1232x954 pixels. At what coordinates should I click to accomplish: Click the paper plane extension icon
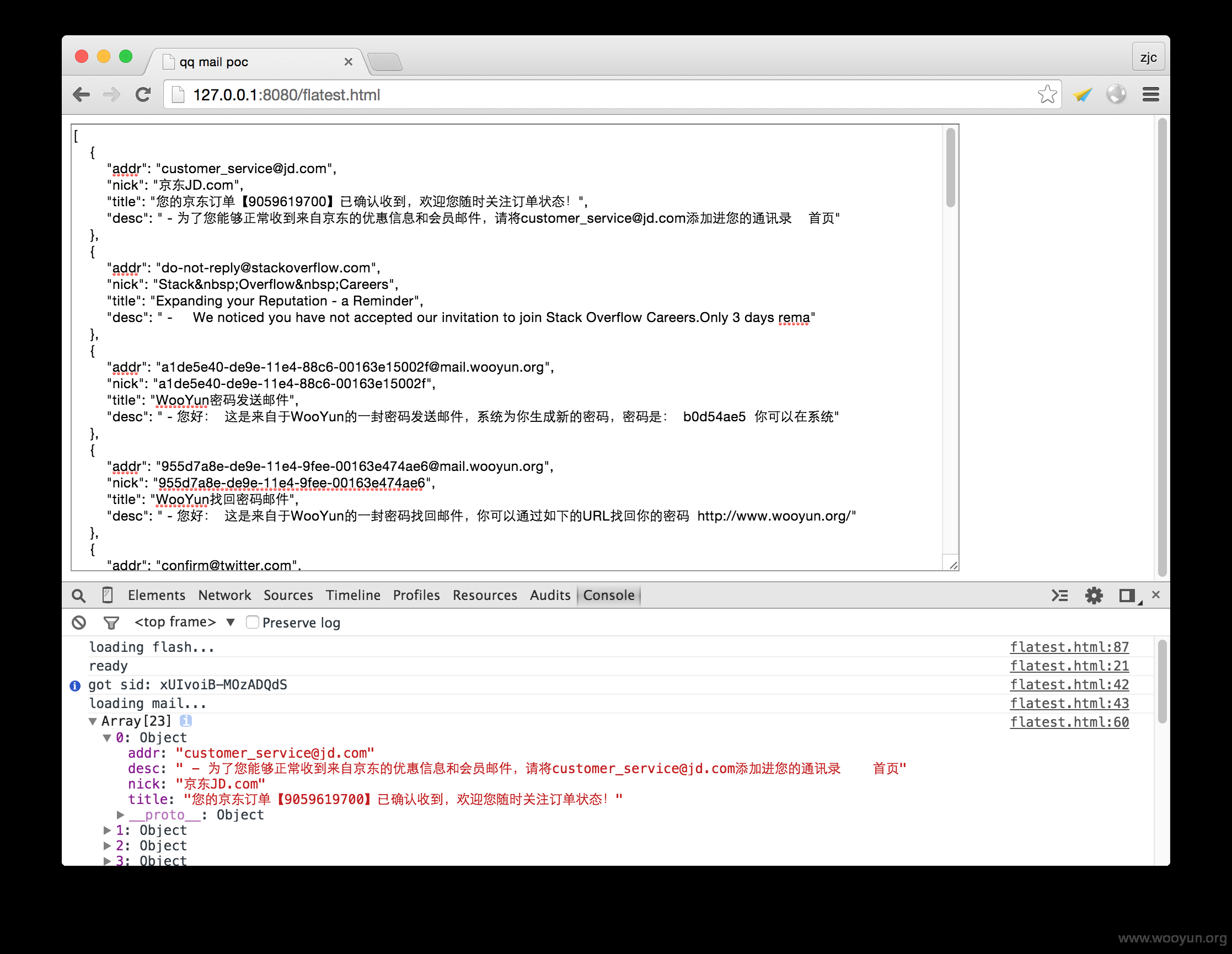click(x=1082, y=95)
